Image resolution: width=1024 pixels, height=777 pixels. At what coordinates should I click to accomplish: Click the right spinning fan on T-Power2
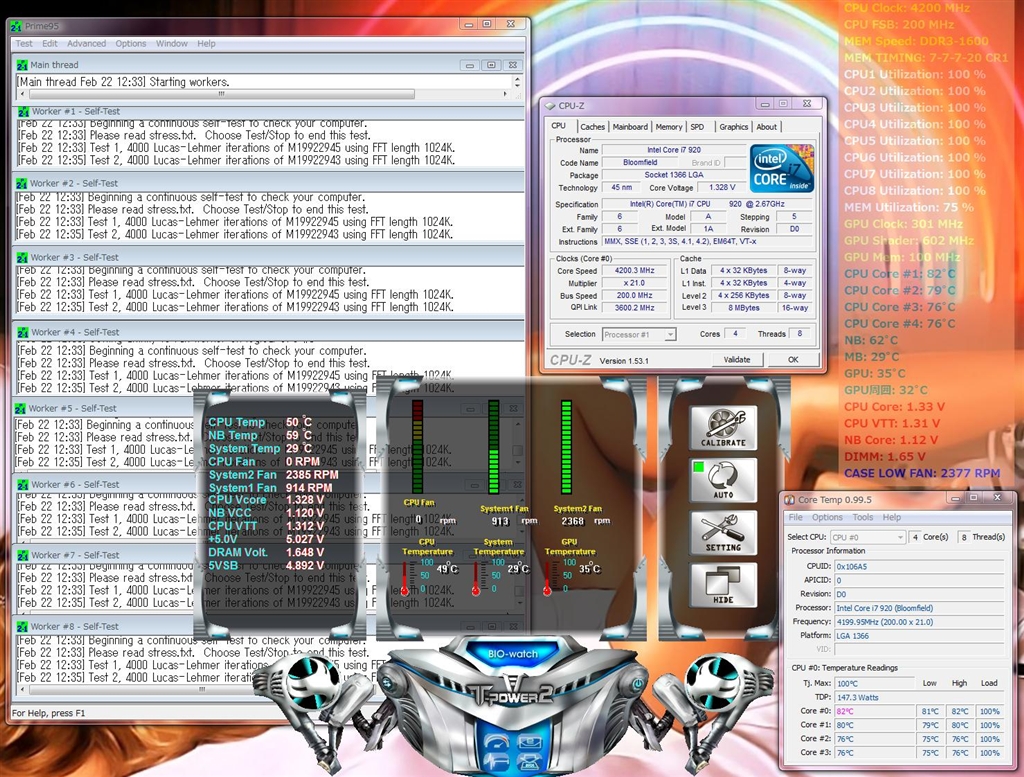click(x=711, y=680)
